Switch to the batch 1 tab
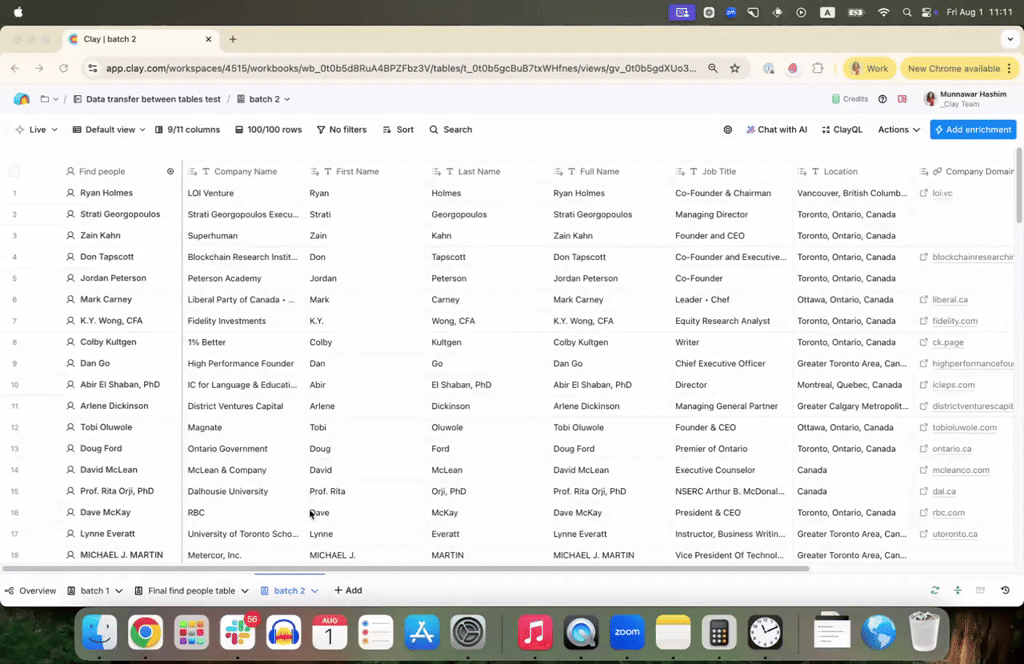1024x664 pixels. [94, 591]
